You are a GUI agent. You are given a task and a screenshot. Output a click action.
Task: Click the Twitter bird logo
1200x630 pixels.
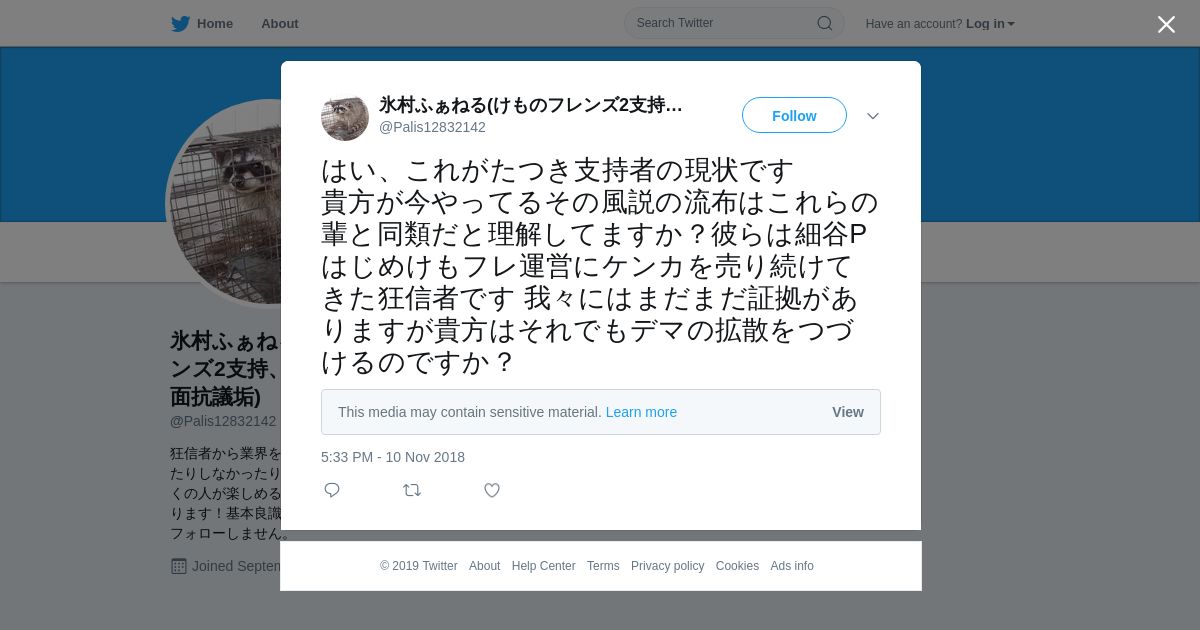point(180,24)
